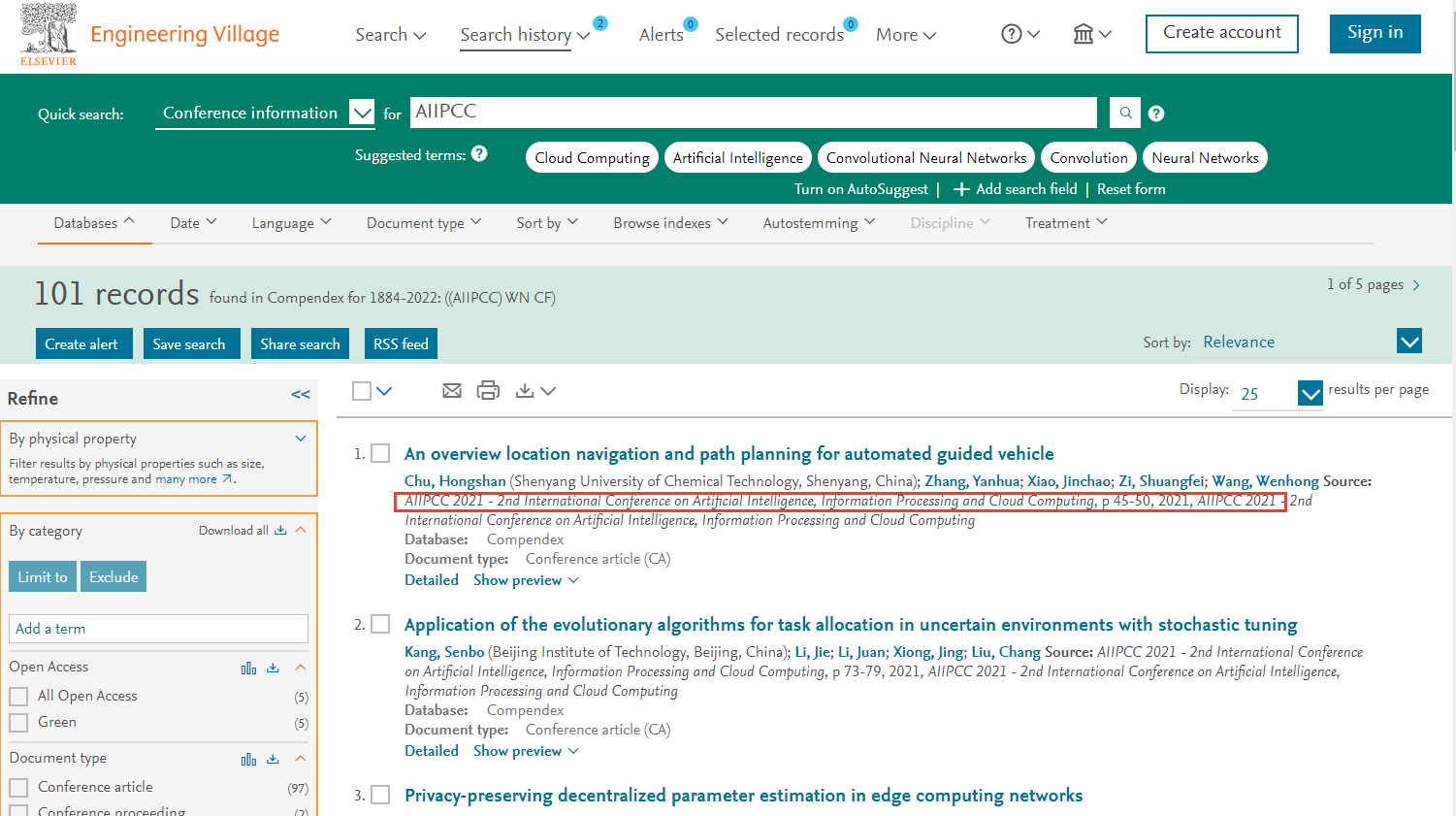Viewport: 1456px width, 816px height.
Task: Click the download results icon
Action: point(525,391)
